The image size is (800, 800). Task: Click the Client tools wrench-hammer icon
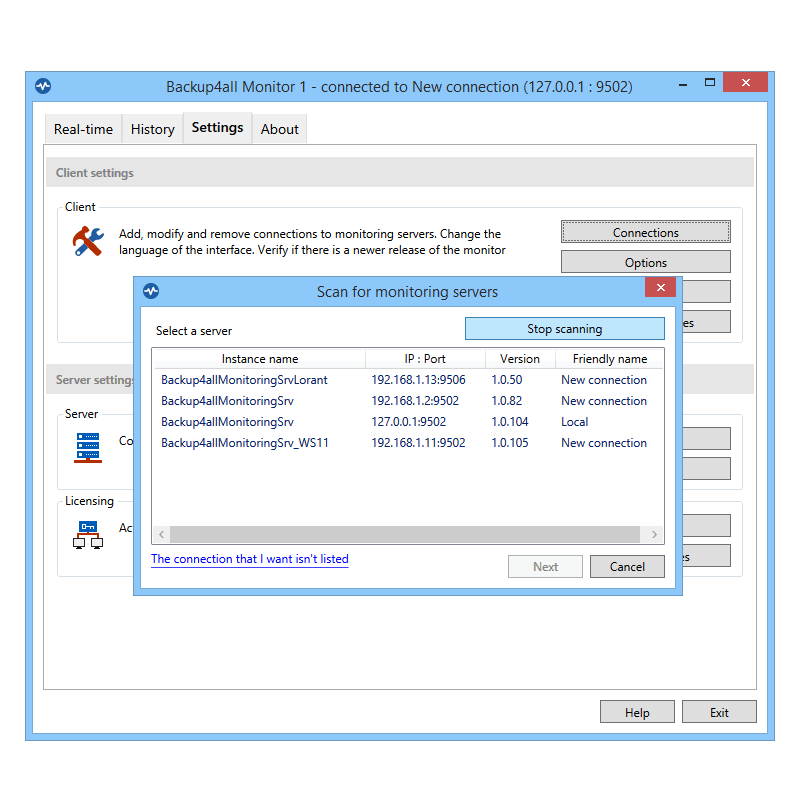pyautogui.click(x=88, y=241)
